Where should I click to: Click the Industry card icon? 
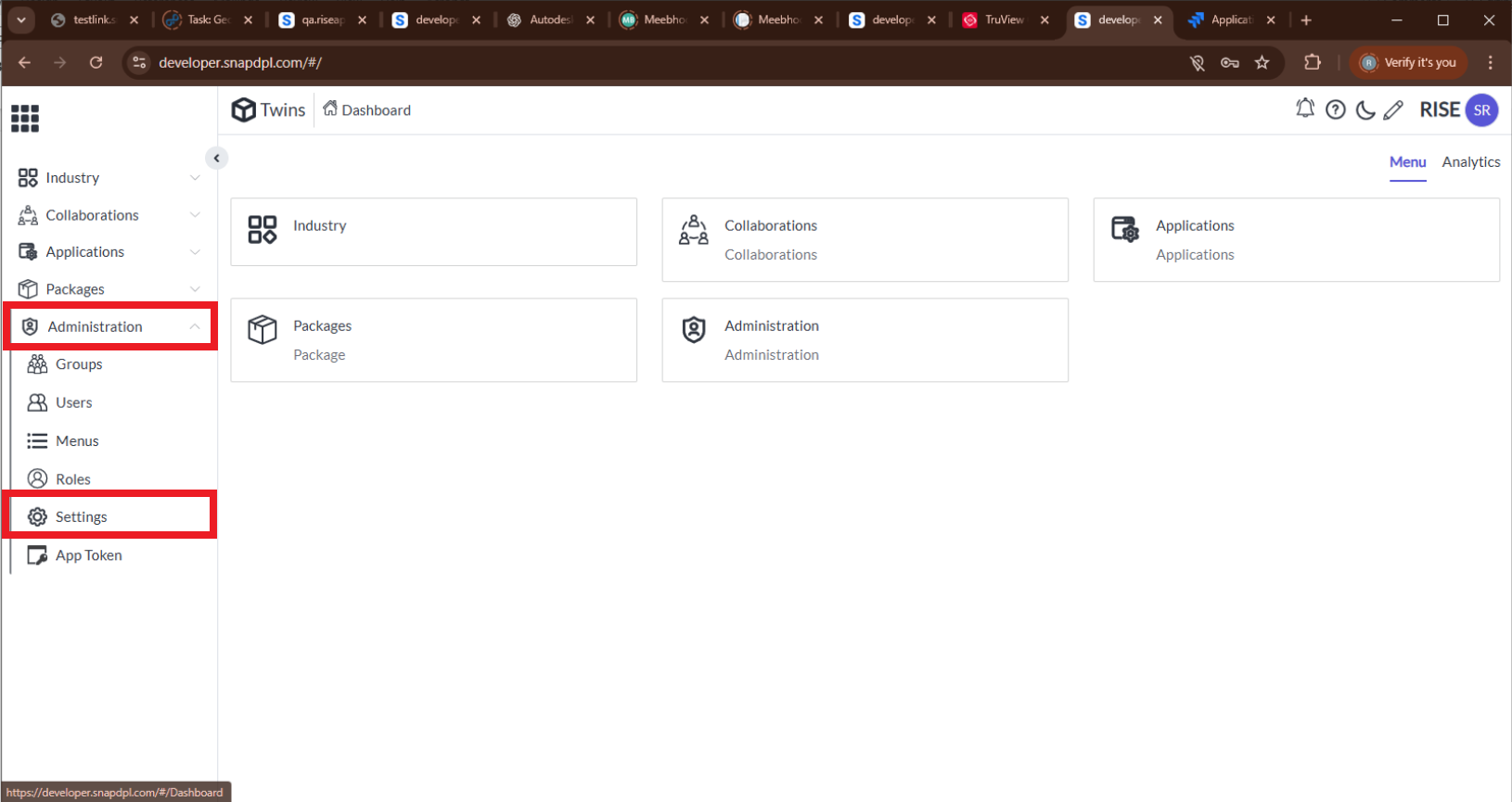click(x=263, y=229)
